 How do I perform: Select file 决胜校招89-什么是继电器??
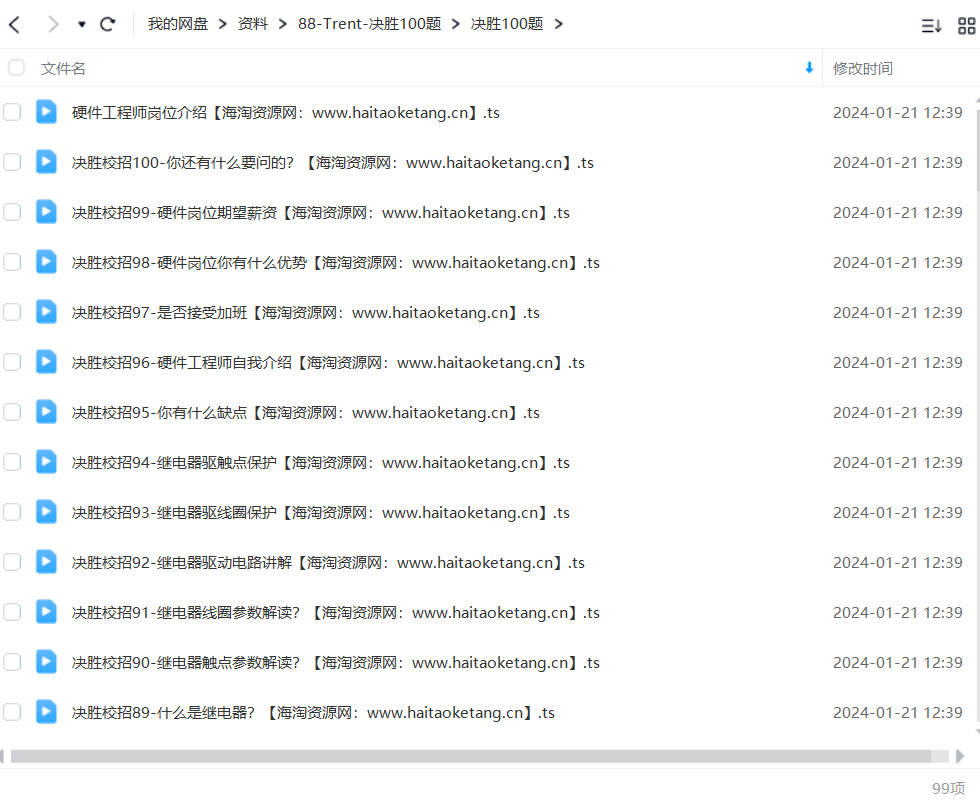click(313, 713)
